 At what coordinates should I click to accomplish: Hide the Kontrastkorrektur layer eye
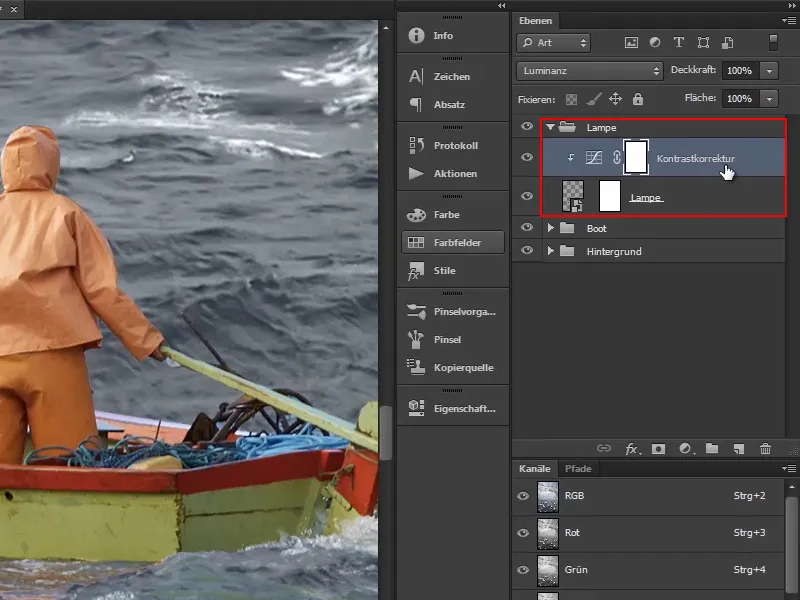pos(527,157)
